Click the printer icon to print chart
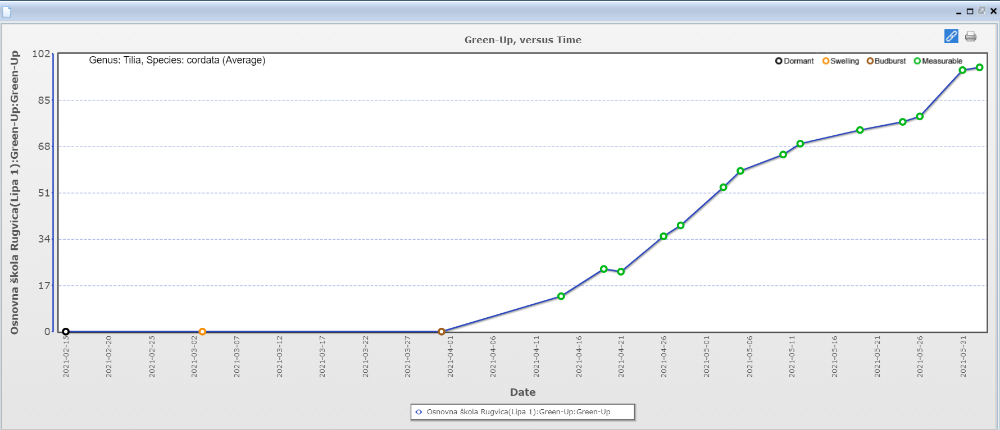 tap(970, 36)
